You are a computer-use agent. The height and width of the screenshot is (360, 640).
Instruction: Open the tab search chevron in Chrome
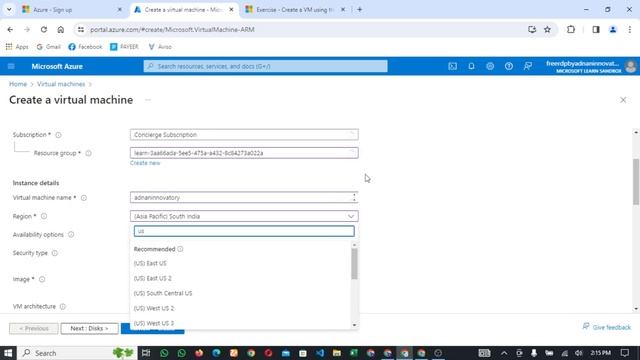(x=9, y=9)
